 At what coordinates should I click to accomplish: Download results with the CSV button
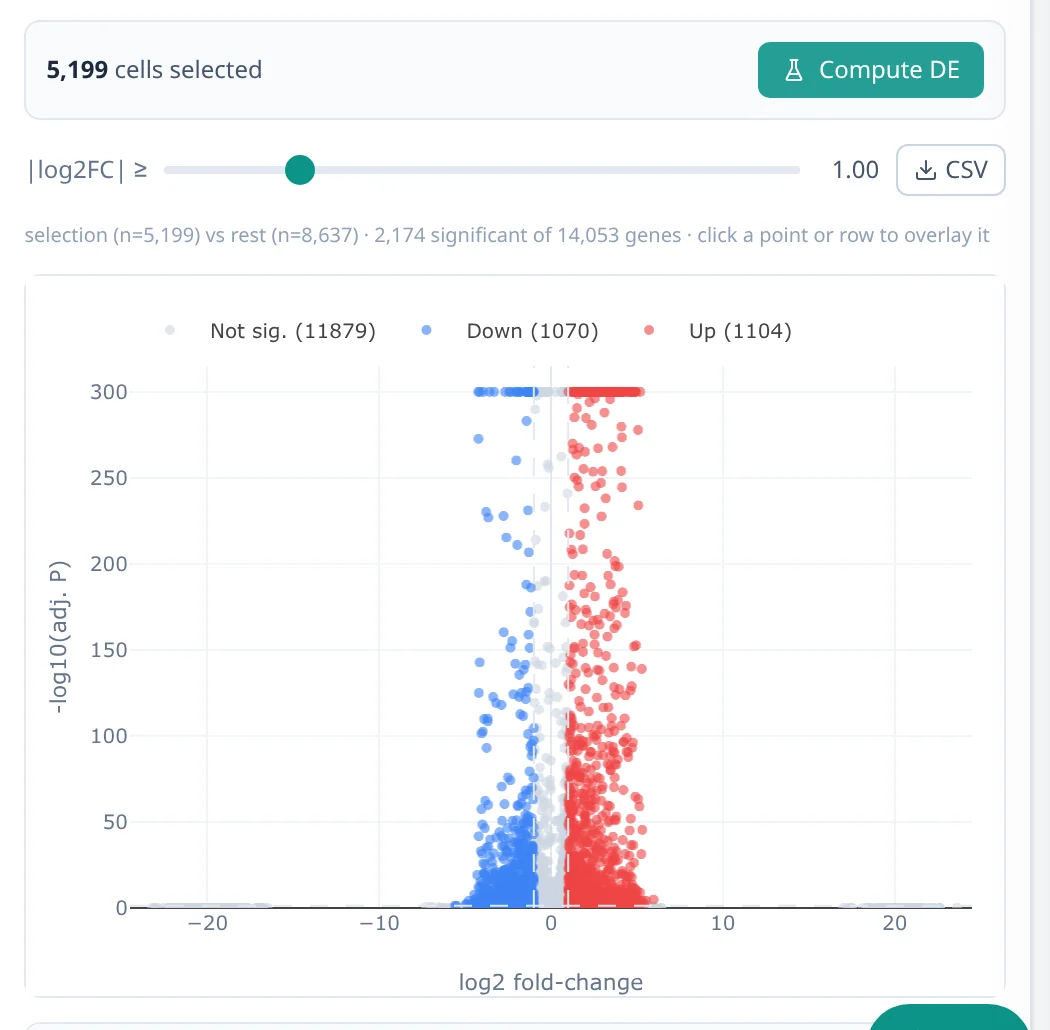pyautogui.click(x=950, y=170)
